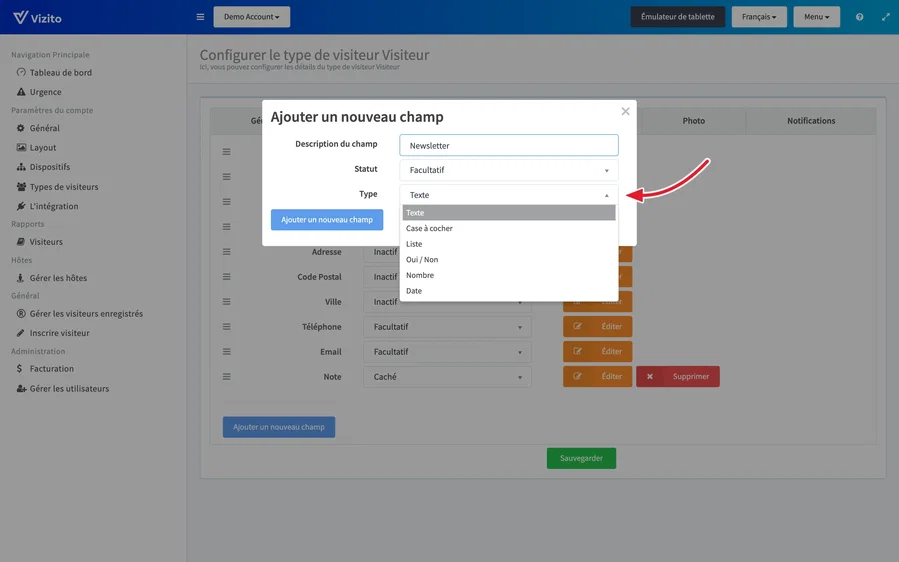
Task: Open Urgence in sidebar
Action: [x=45, y=92]
